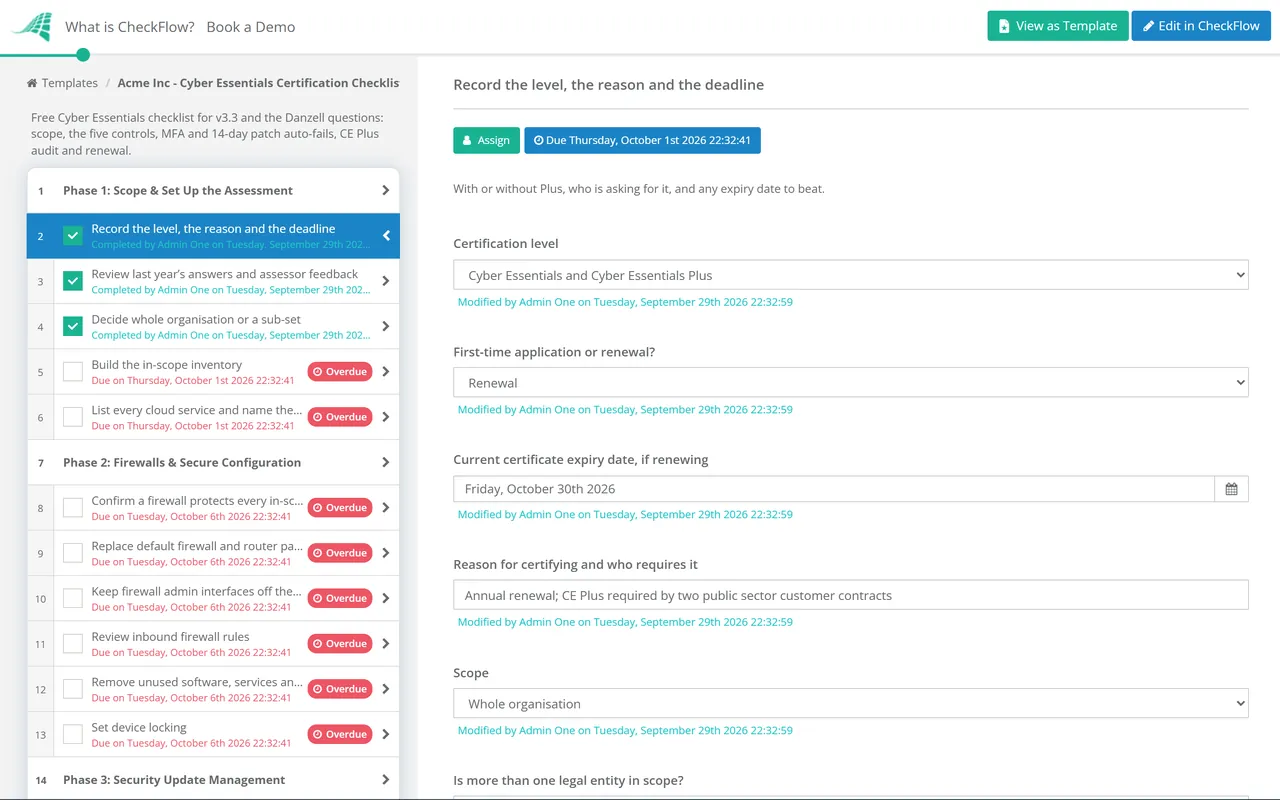Select Keep firewall admin interfaces off task row
This screenshot has height=800, width=1280.
(213, 598)
